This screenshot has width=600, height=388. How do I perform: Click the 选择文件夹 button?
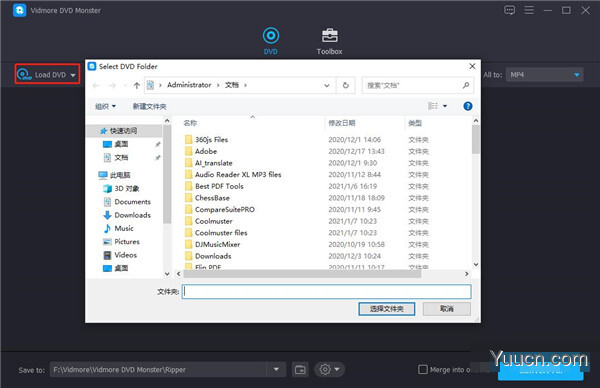(386, 309)
